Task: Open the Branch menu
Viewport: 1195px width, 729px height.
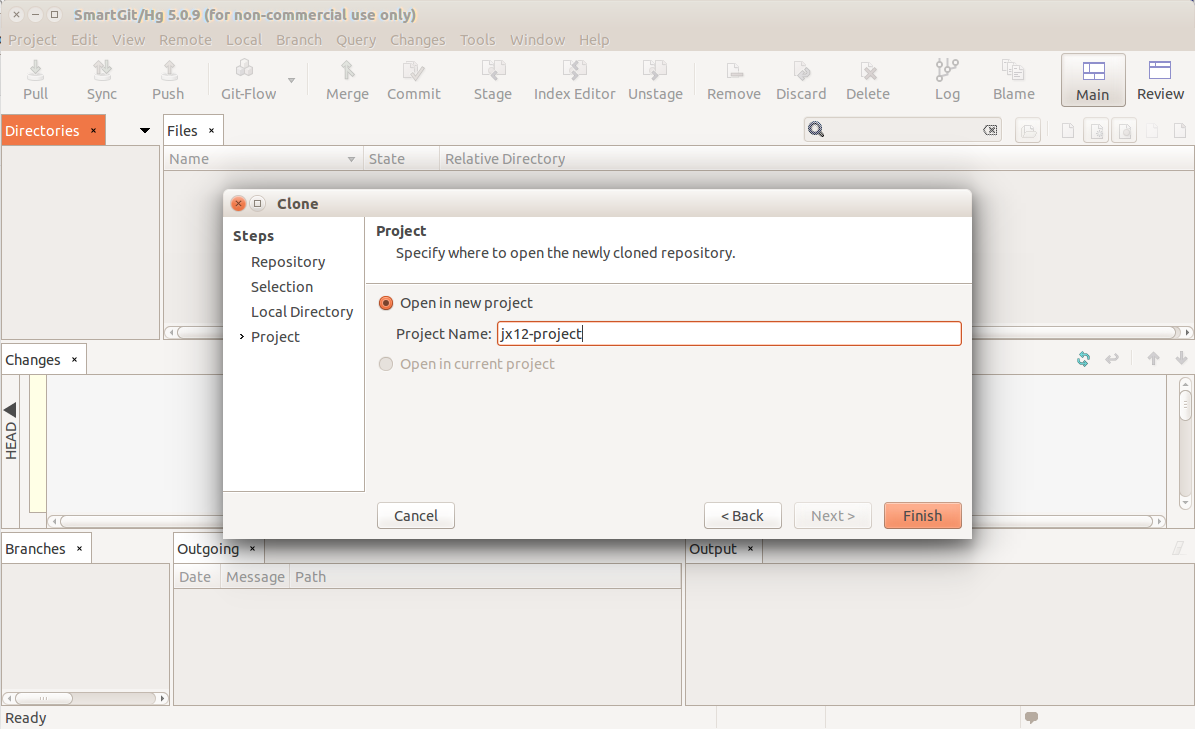Action: coord(299,40)
